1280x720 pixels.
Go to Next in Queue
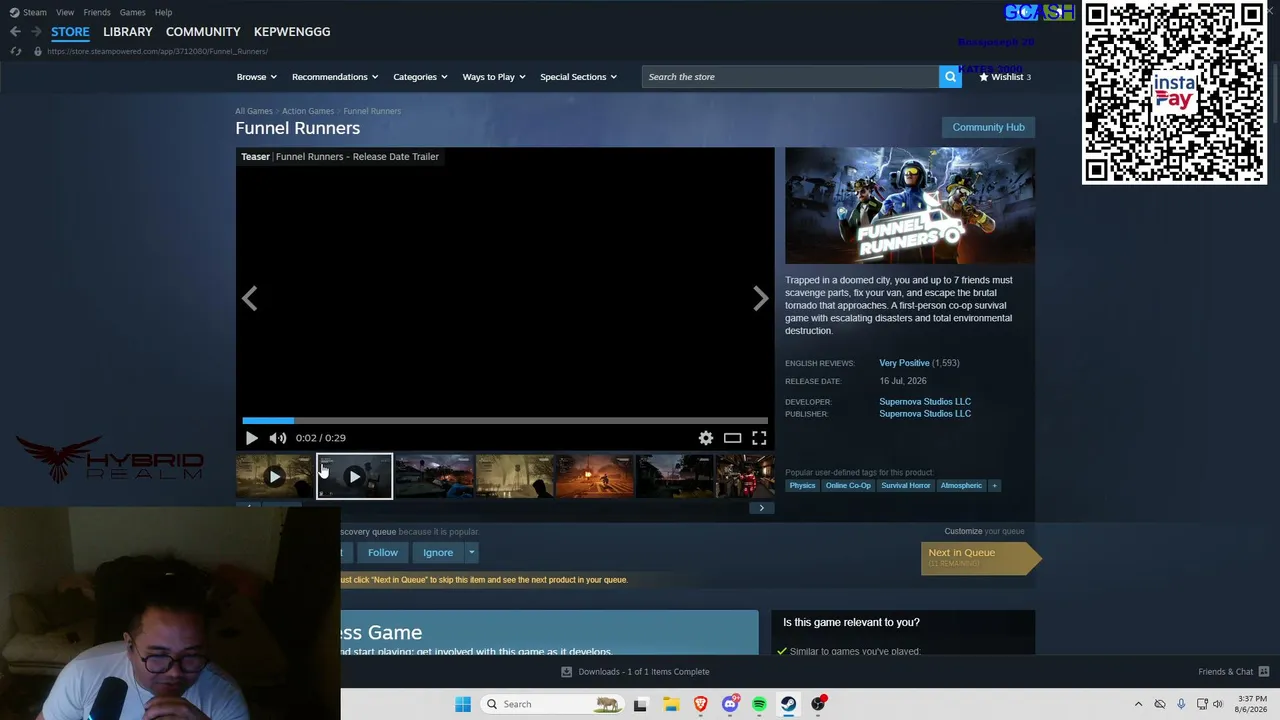click(980, 558)
